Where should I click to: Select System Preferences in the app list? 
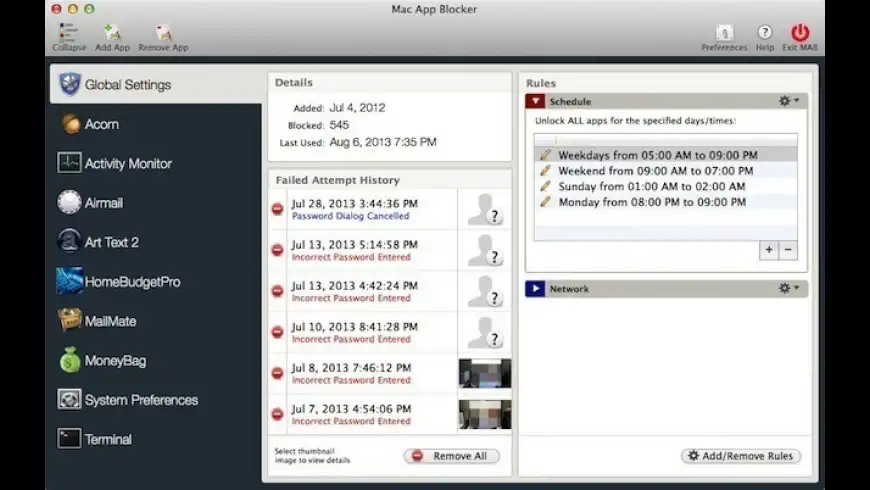click(x=155, y=400)
